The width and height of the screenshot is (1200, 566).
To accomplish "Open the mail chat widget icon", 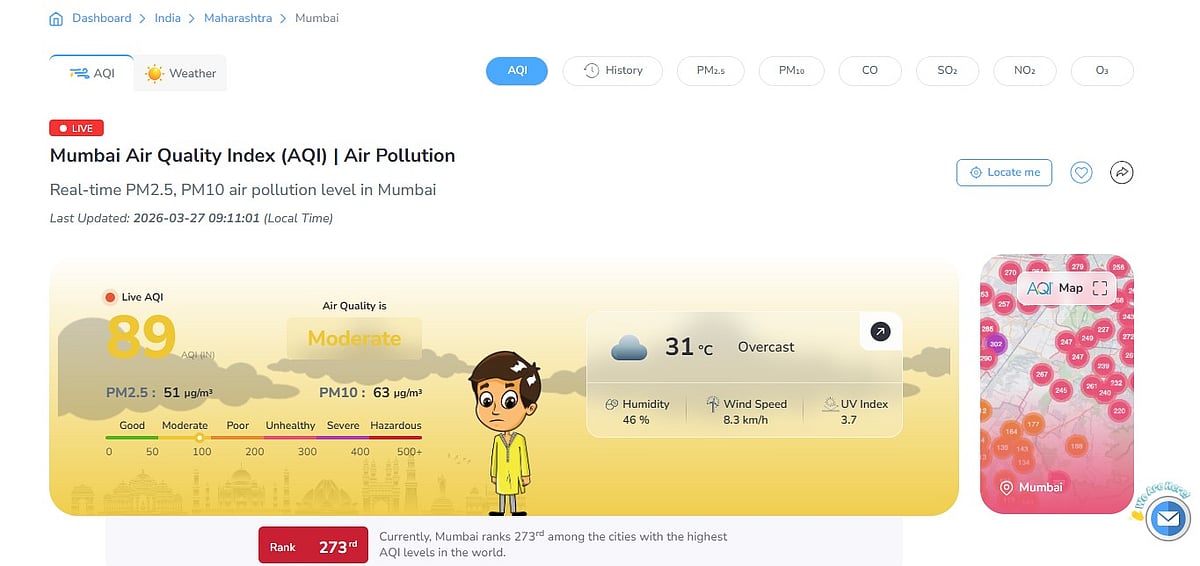I will [x=1167, y=518].
